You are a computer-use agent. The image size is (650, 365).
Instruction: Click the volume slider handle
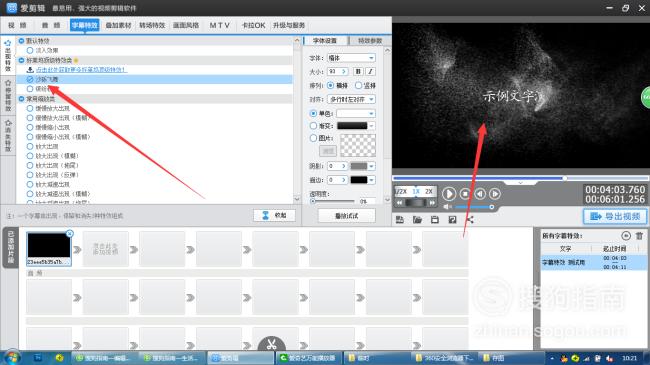coord(492,207)
